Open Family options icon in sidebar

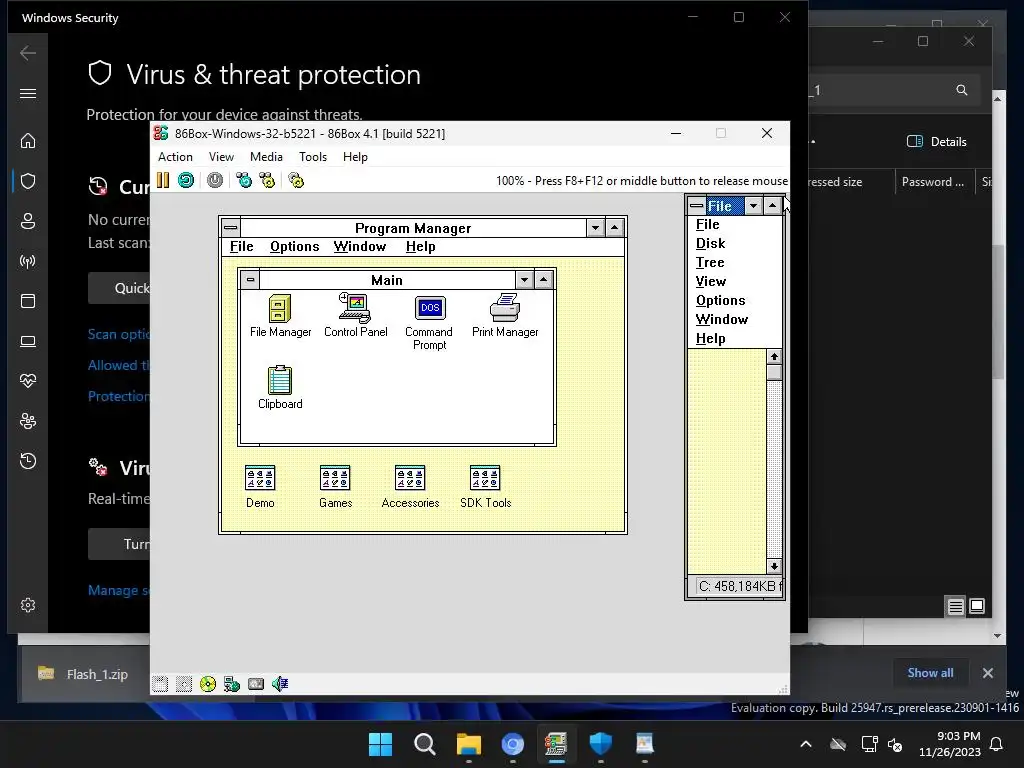coord(28,421)
